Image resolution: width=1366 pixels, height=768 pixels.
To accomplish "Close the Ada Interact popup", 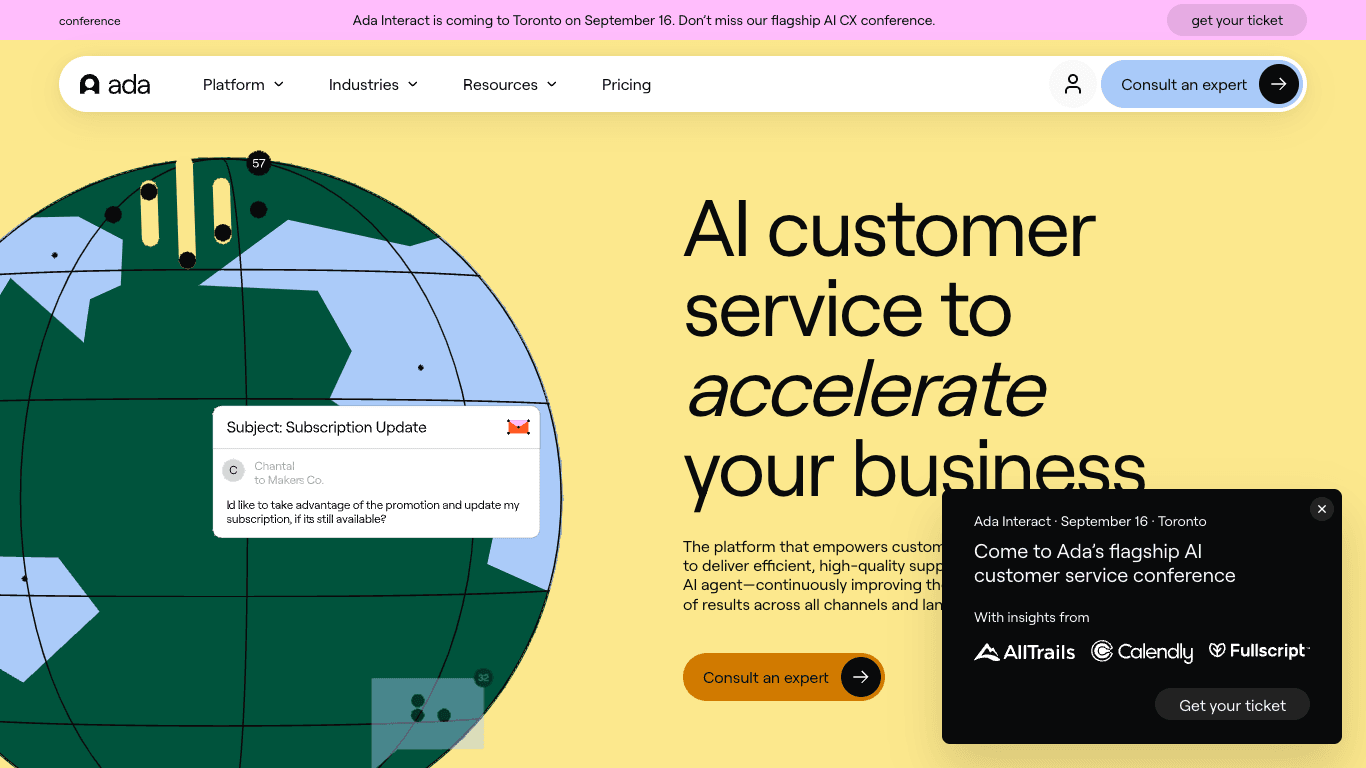I will (1322, 509).
